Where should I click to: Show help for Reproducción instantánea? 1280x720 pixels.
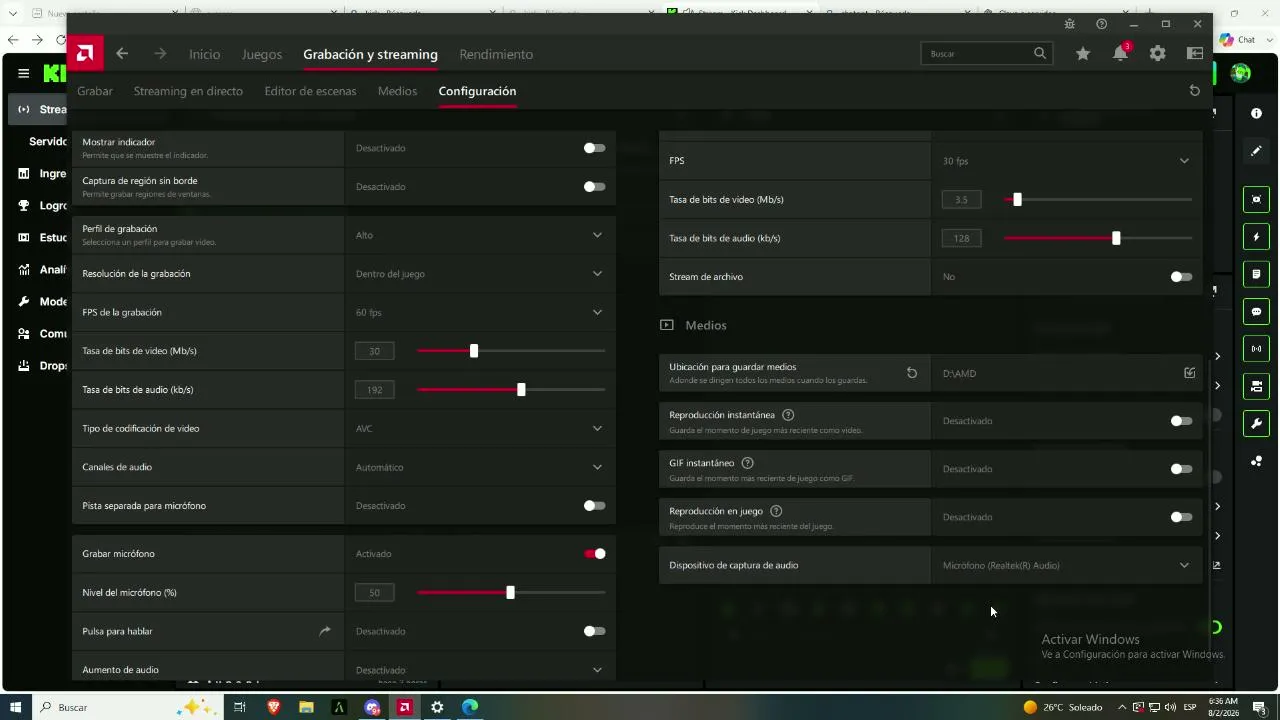[788, 415]
